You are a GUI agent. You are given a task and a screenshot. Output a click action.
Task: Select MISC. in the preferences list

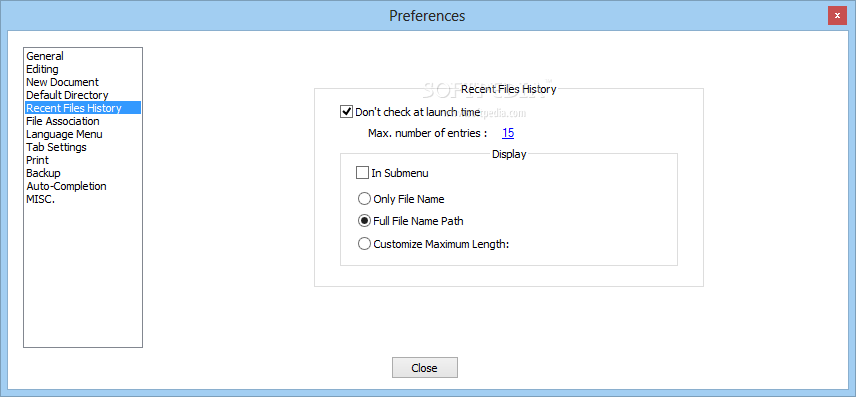(82, 199)
